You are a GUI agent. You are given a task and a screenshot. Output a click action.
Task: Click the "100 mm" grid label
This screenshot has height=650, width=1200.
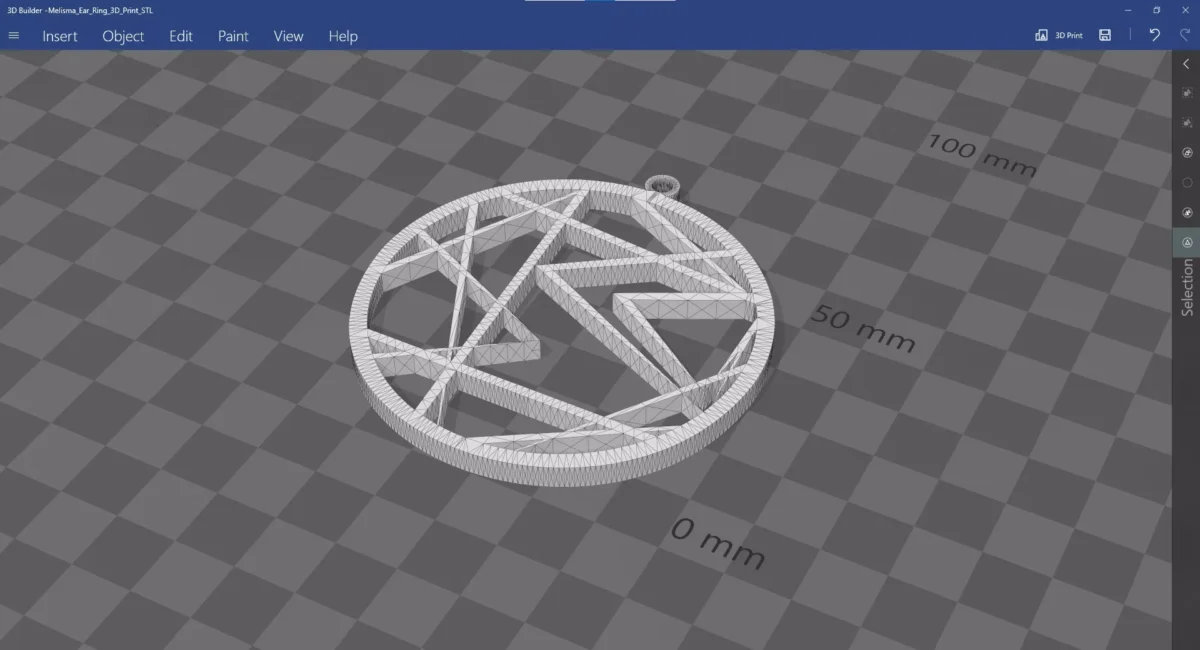point(981,155)
